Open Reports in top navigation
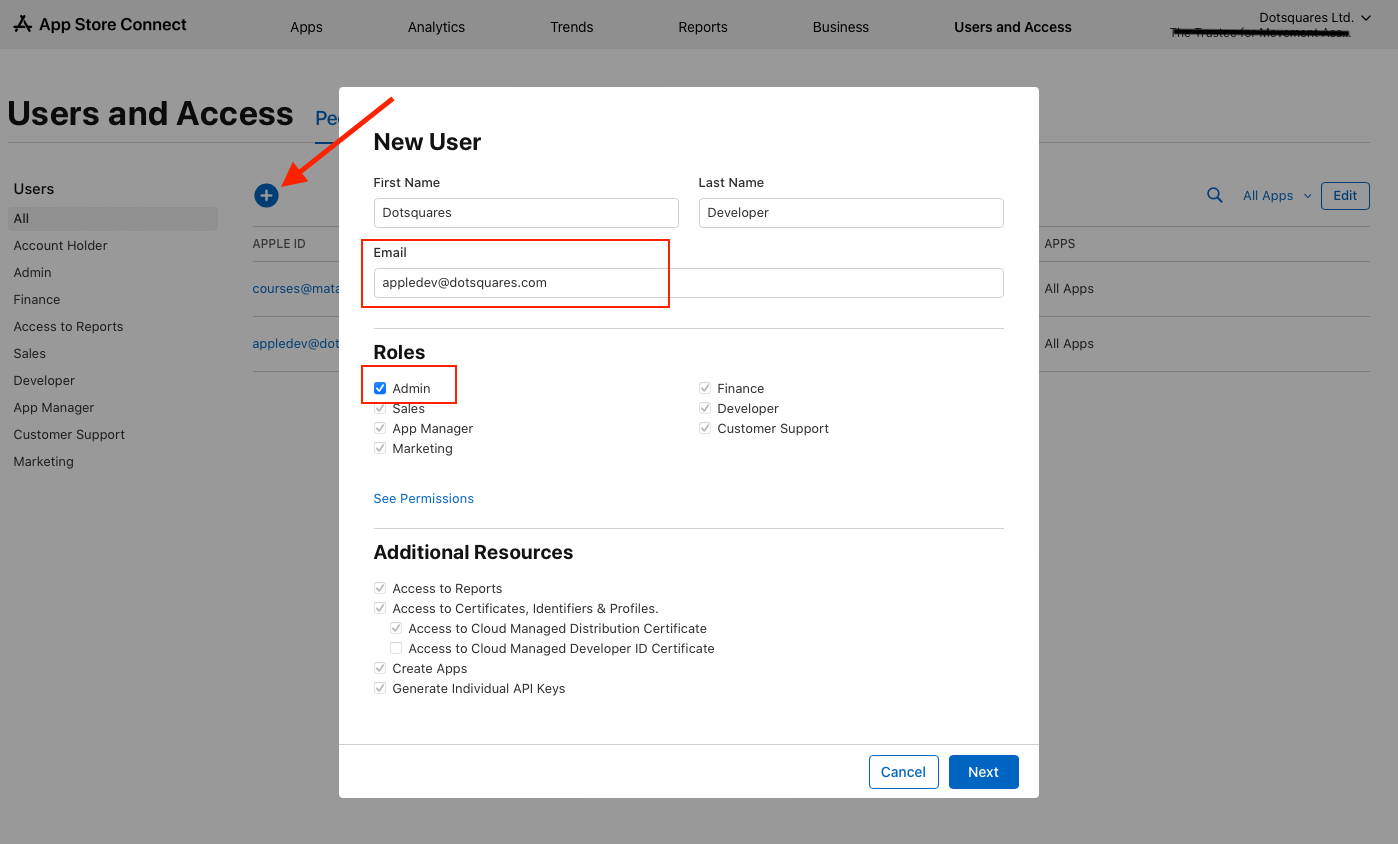This screenshot has width=1398, height=844. tap(703, 27)
